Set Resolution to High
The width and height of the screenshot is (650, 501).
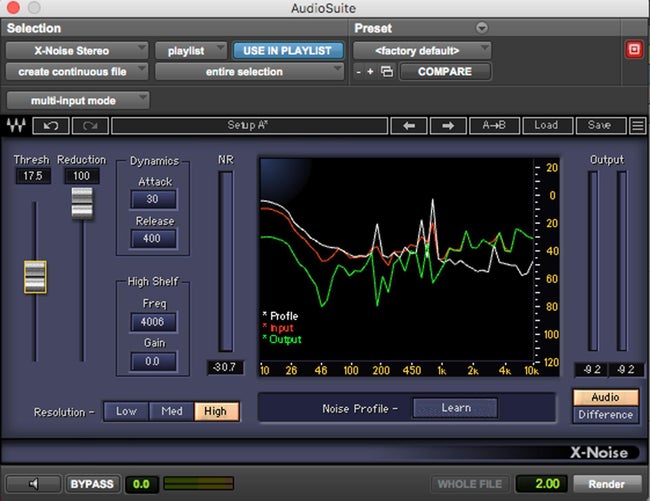(216, 411)
